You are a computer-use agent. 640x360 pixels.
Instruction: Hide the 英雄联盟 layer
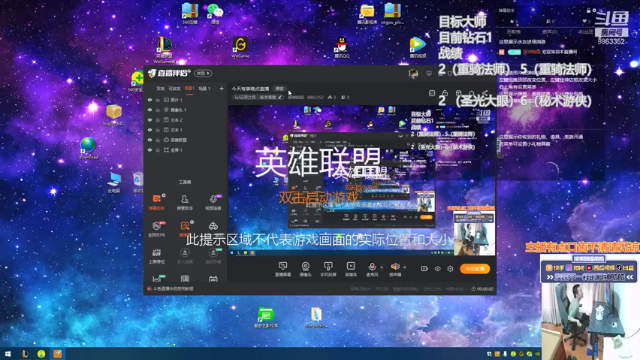click(x=150, y=140)
